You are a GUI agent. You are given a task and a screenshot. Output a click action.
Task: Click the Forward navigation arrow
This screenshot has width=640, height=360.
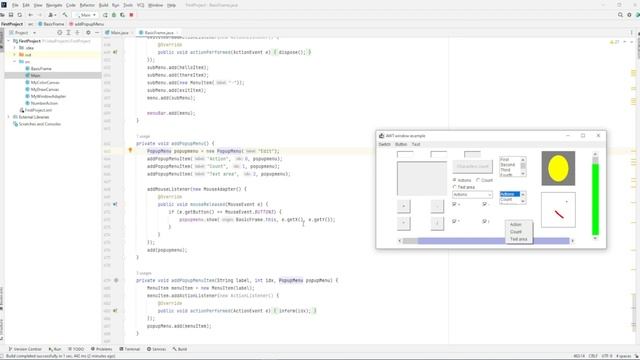(40, 15)
